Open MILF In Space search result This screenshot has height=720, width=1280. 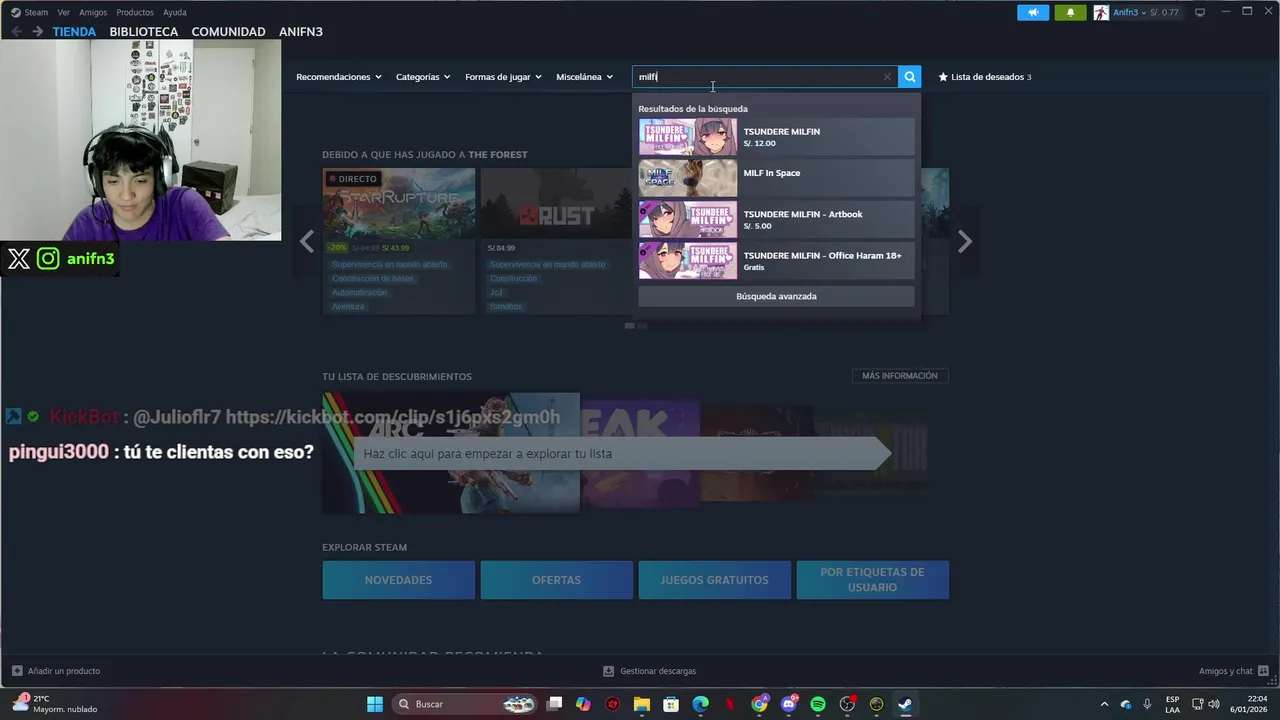776,178
